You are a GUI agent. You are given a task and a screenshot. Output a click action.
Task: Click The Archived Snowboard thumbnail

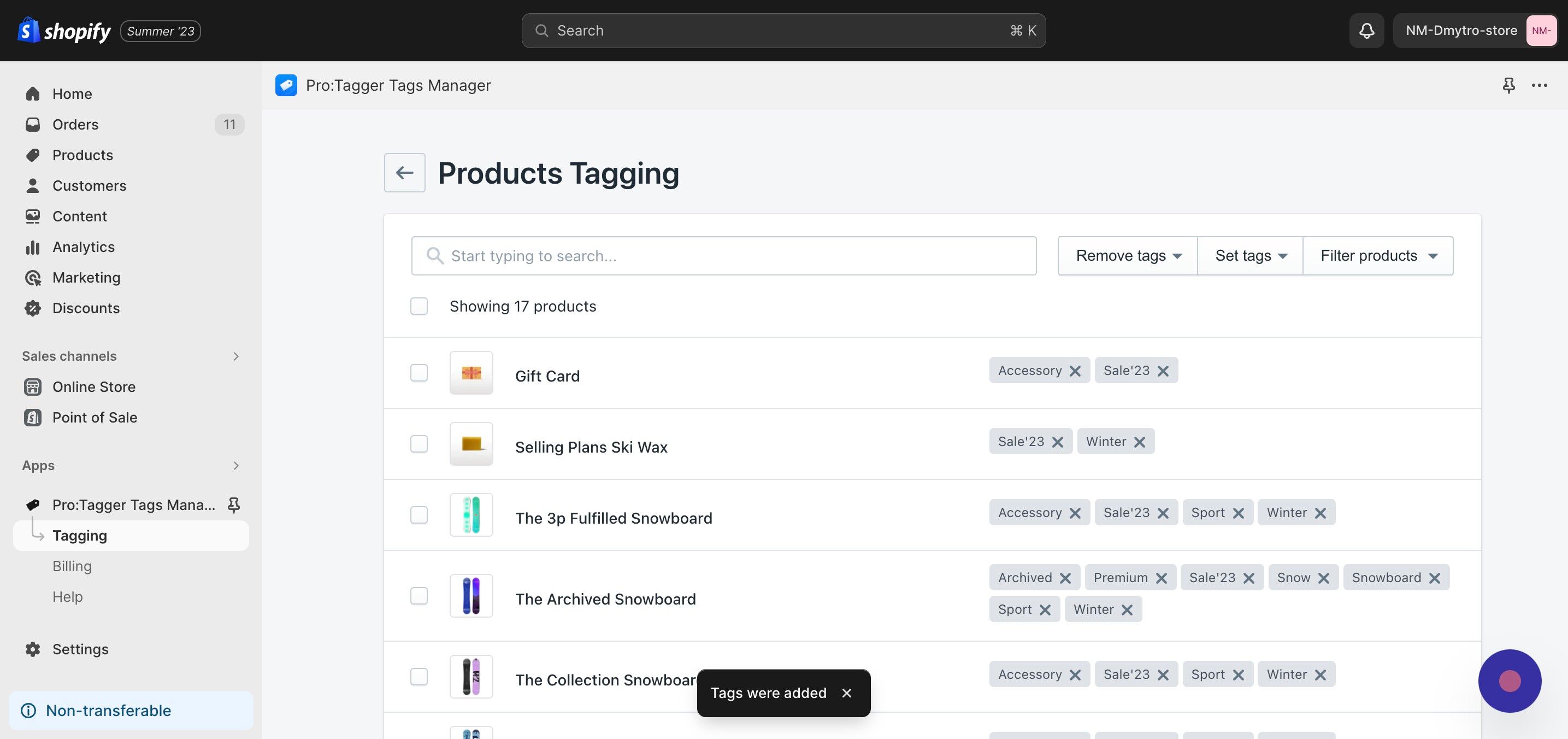[471, 596]
